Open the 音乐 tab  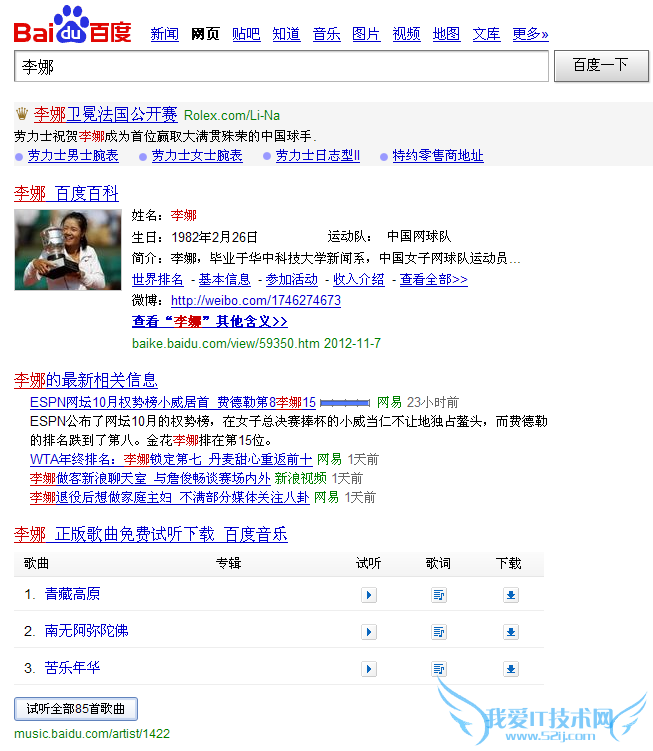326,34
